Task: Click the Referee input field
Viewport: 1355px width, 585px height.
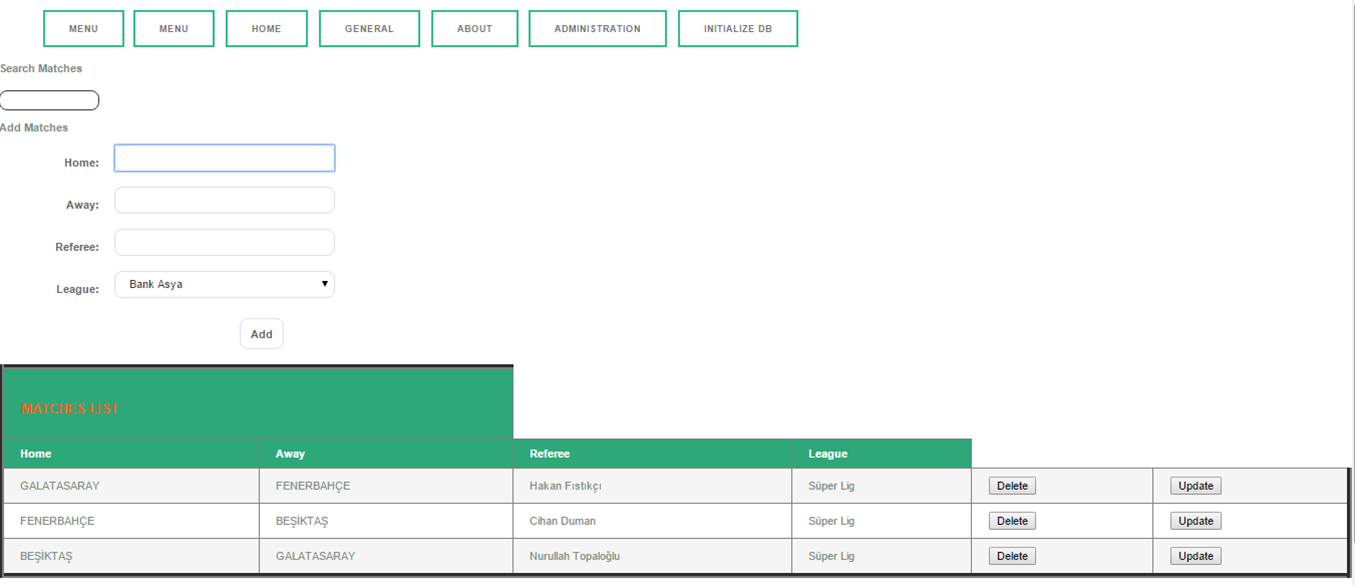Action: [224, 242]
